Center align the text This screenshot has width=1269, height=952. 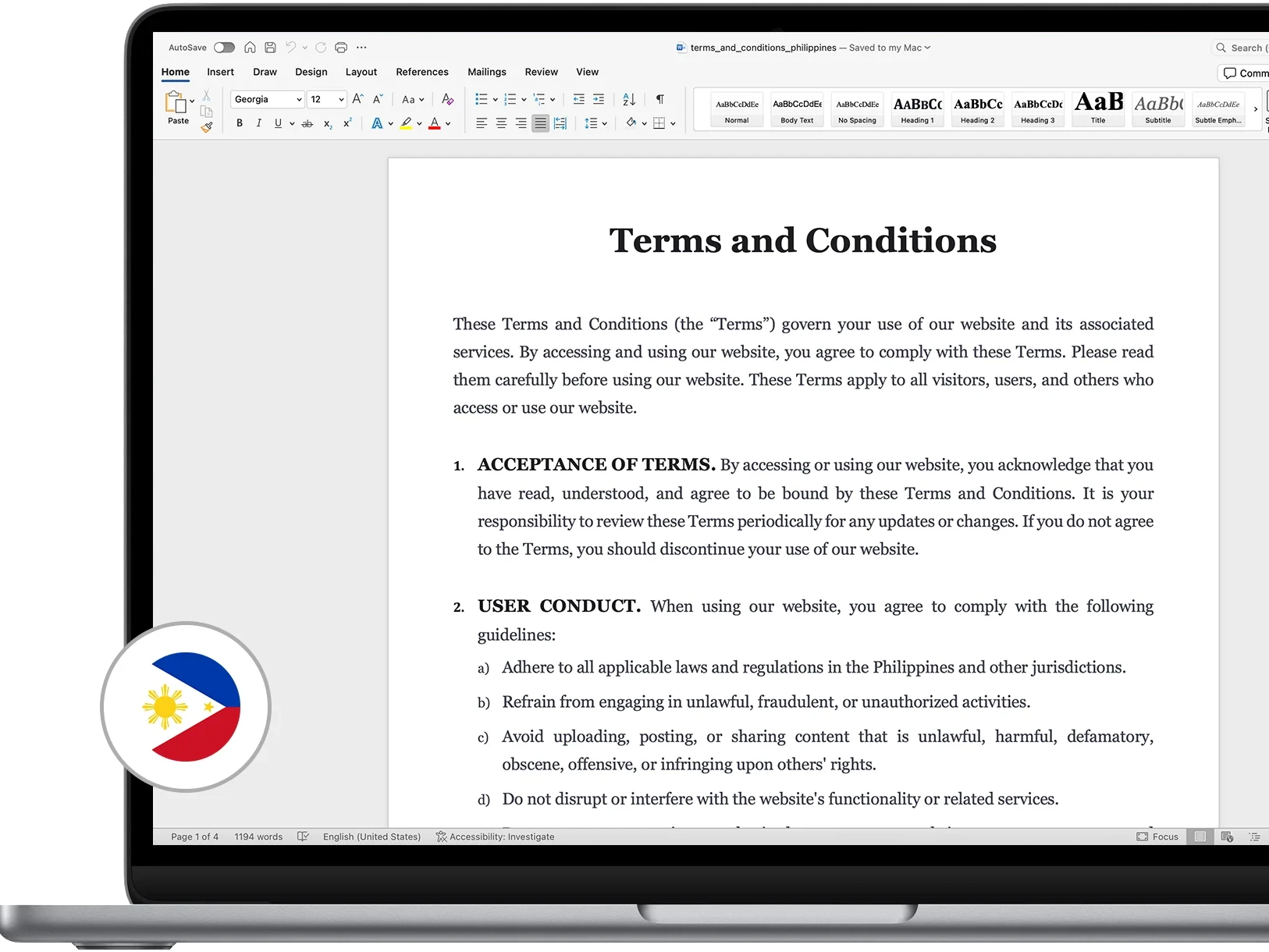click(501, 123)
